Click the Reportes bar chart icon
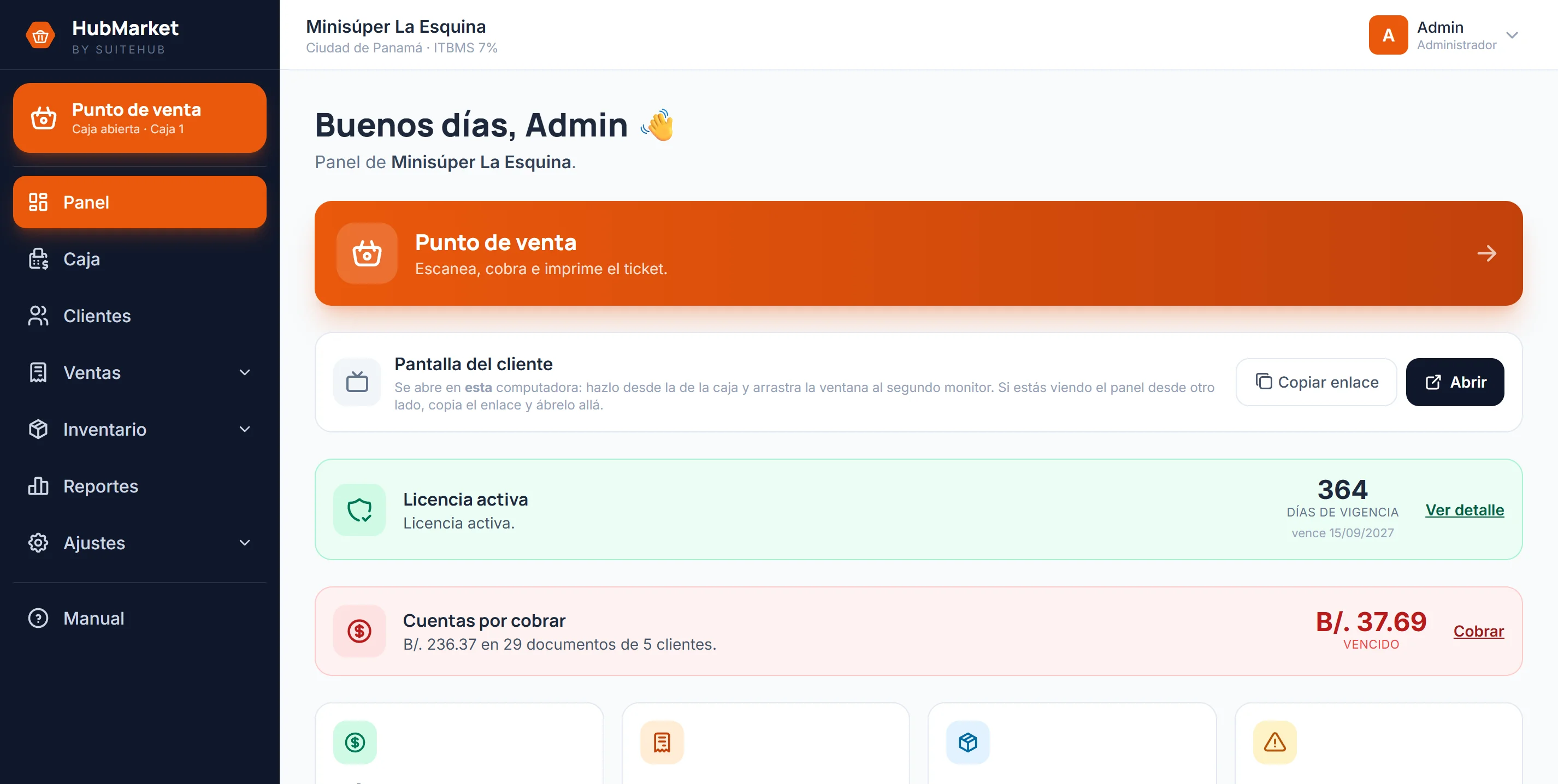This screenshot has height=784, width=1558. pyautogui.click(x=38, y=486)
